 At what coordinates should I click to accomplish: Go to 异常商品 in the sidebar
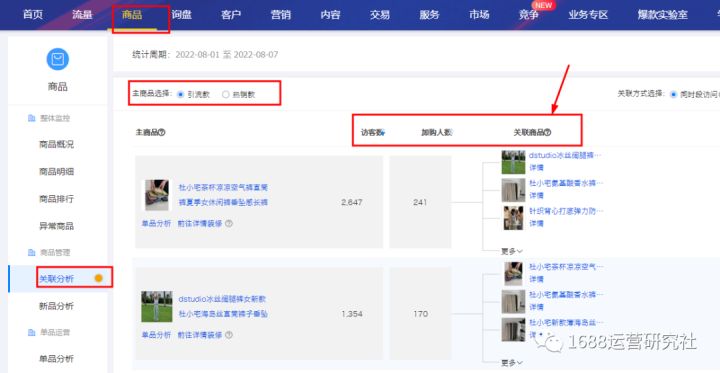[x=56, y=226]
